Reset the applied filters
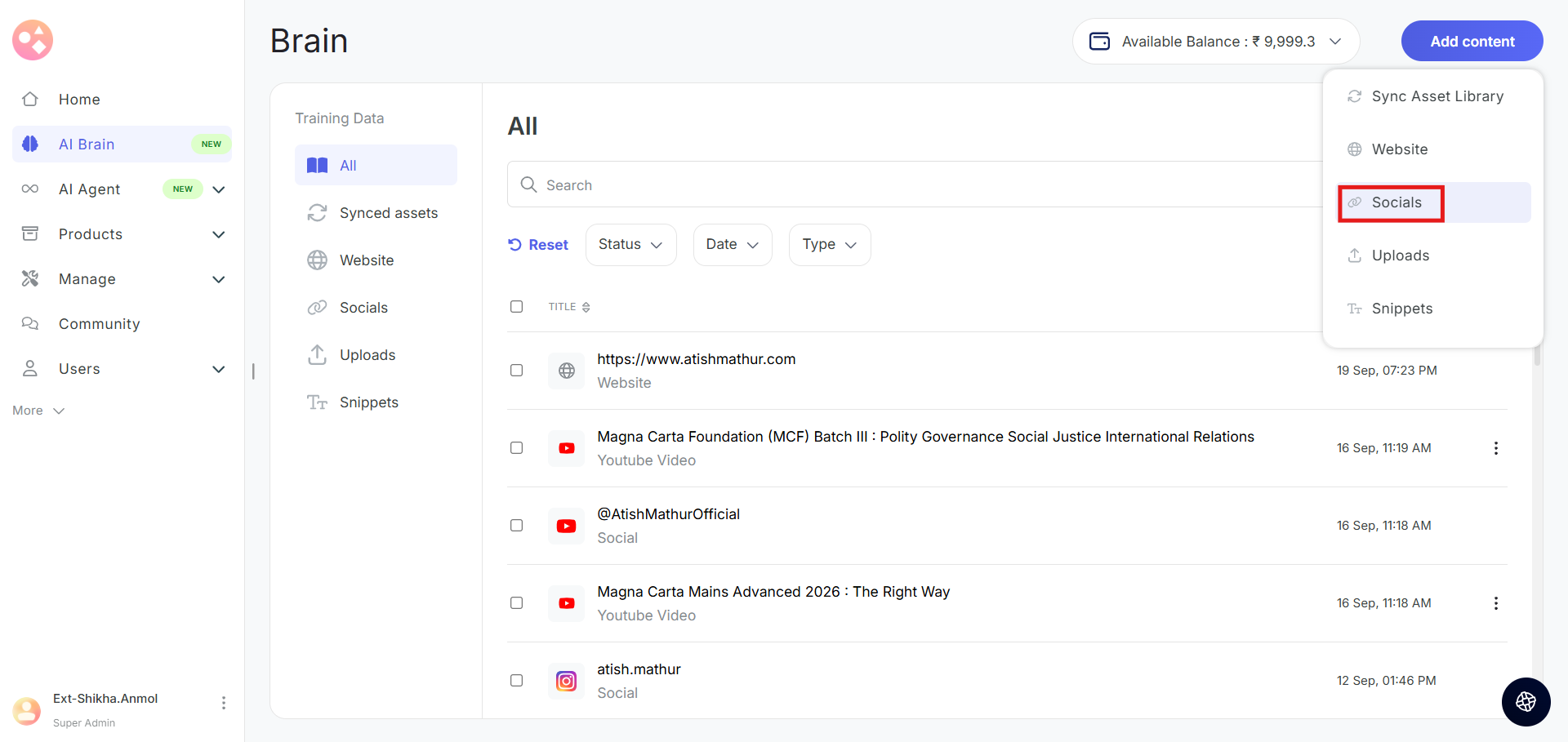 538,245
